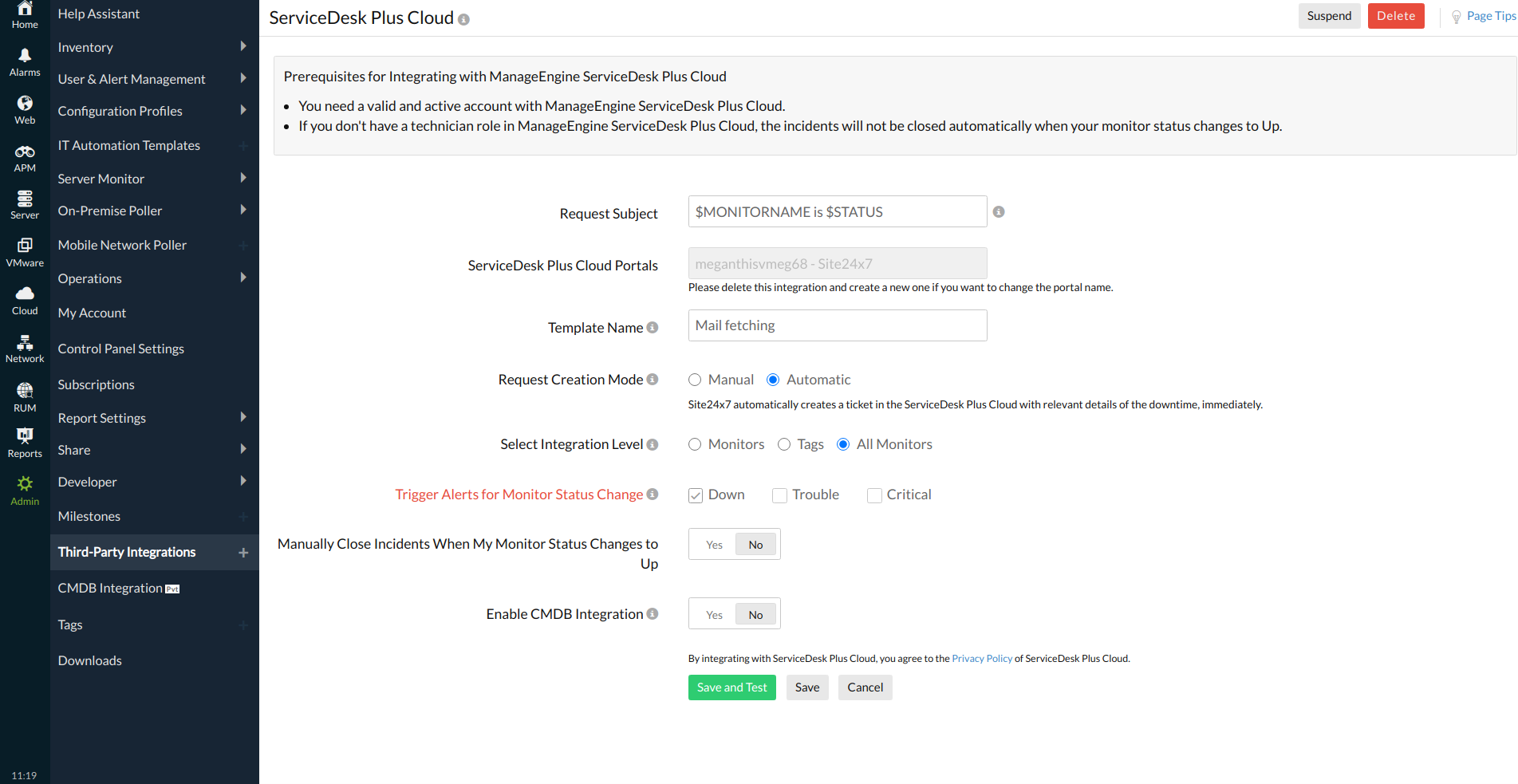The height and width of the screenshot is (784, 1518).
Task: Click info icon next to Enable CMDB Integration
Action: 653,614
